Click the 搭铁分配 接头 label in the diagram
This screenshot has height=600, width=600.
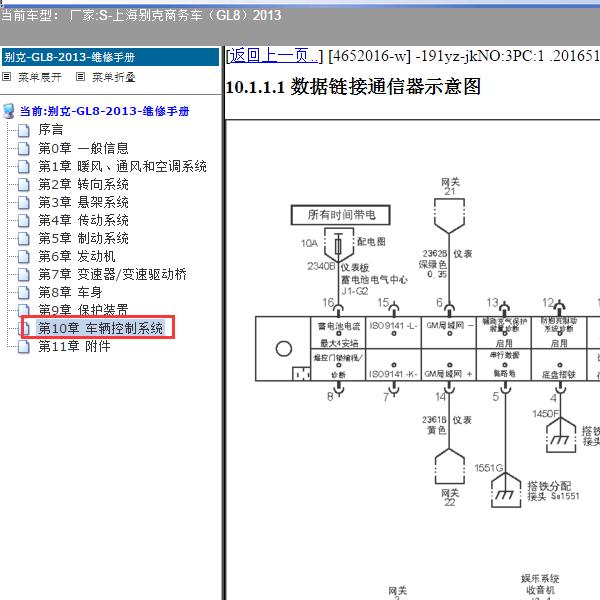[x=553, y=491]
